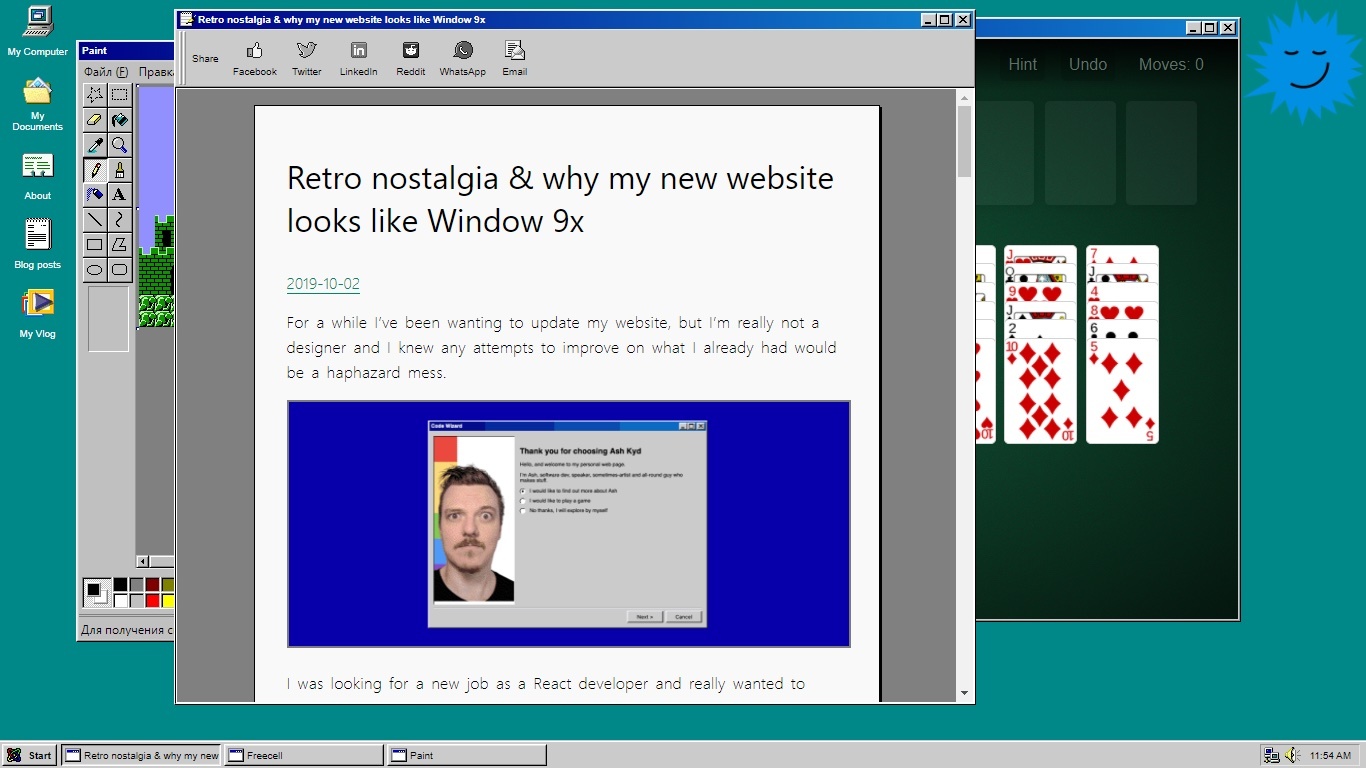Choose the Magnifier zoom tool
This screenshot has width=1366, height=768.
[x=119, y=145]
